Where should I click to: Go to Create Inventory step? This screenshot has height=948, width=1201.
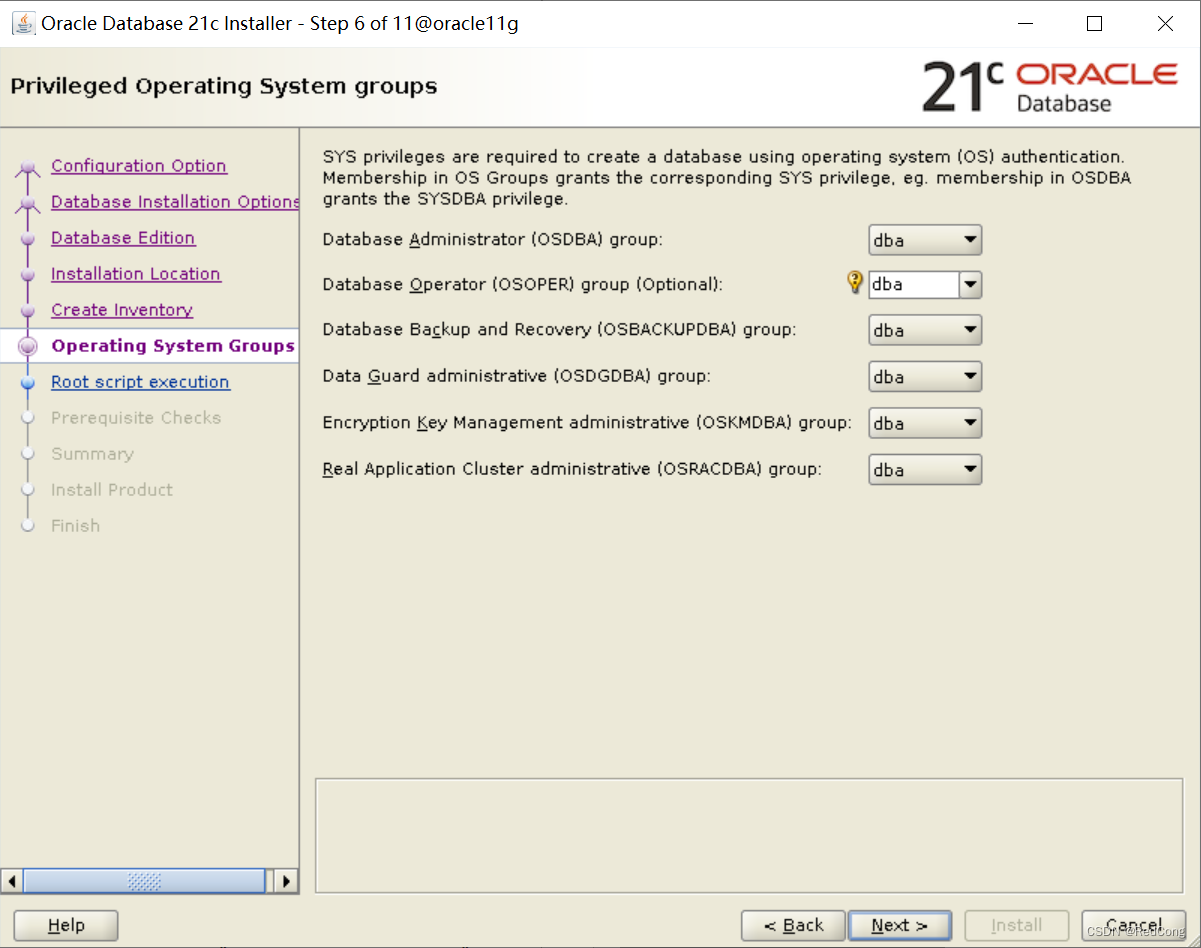pos(122,310)
